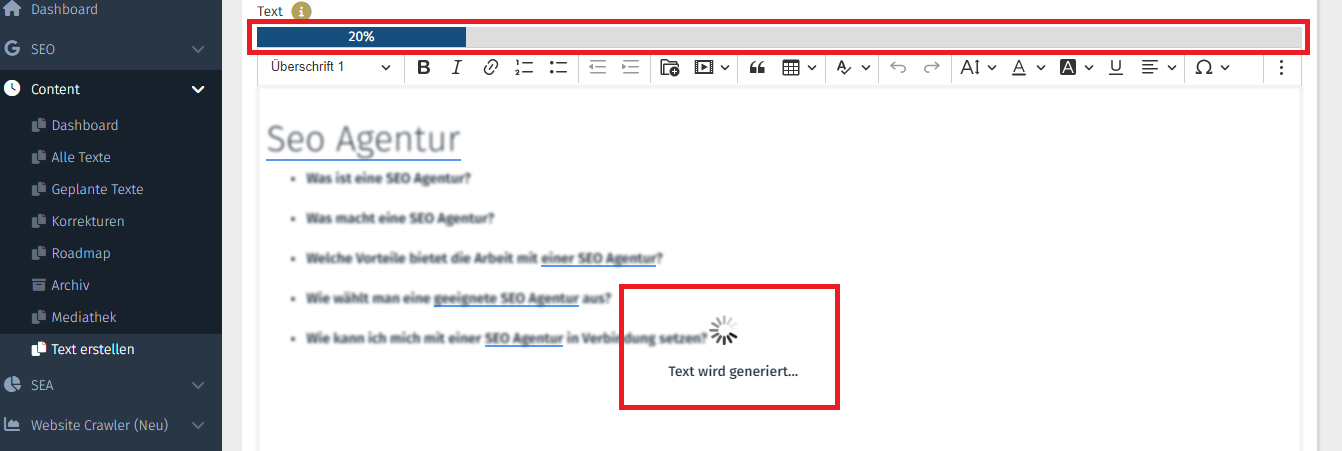This screenshot has width=1342, height=451.
Task: Insert a table with the grid icon
Action: (x=791, y=67)
